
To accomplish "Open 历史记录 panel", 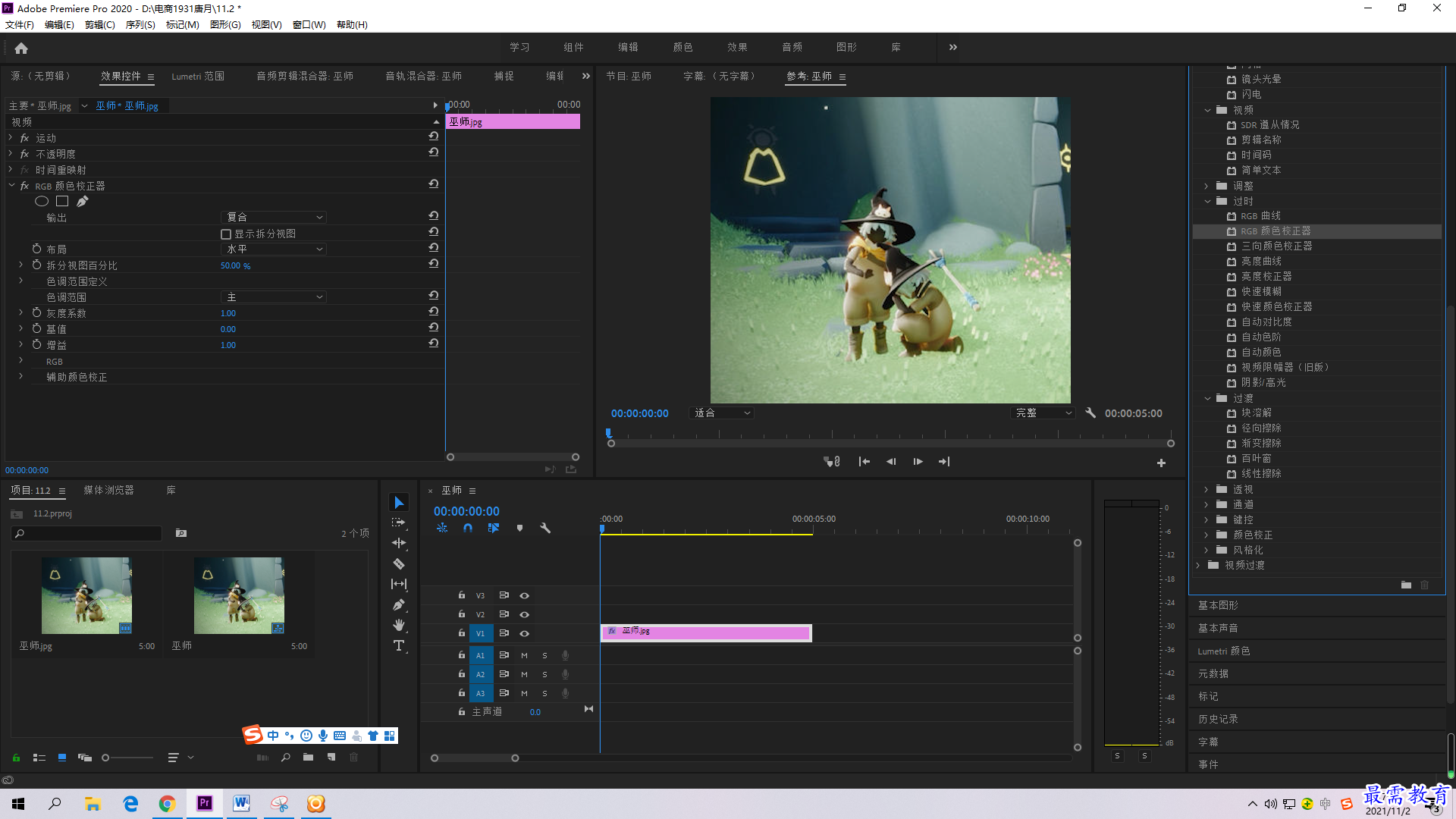I will (x=1218, y=720).
